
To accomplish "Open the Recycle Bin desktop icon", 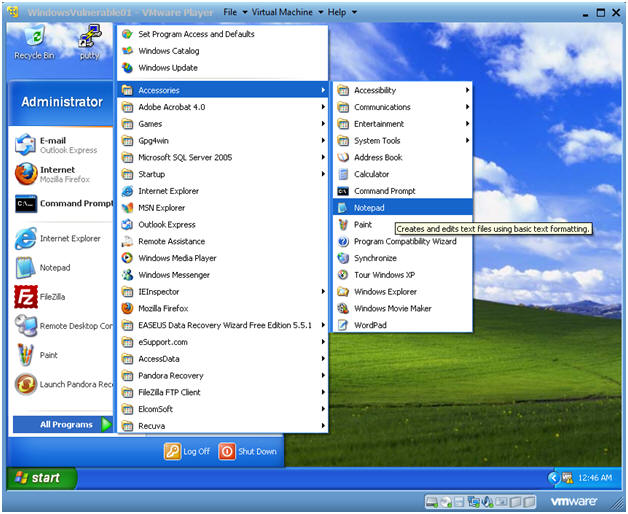I will pyautogui.click(x=34, y=42).
